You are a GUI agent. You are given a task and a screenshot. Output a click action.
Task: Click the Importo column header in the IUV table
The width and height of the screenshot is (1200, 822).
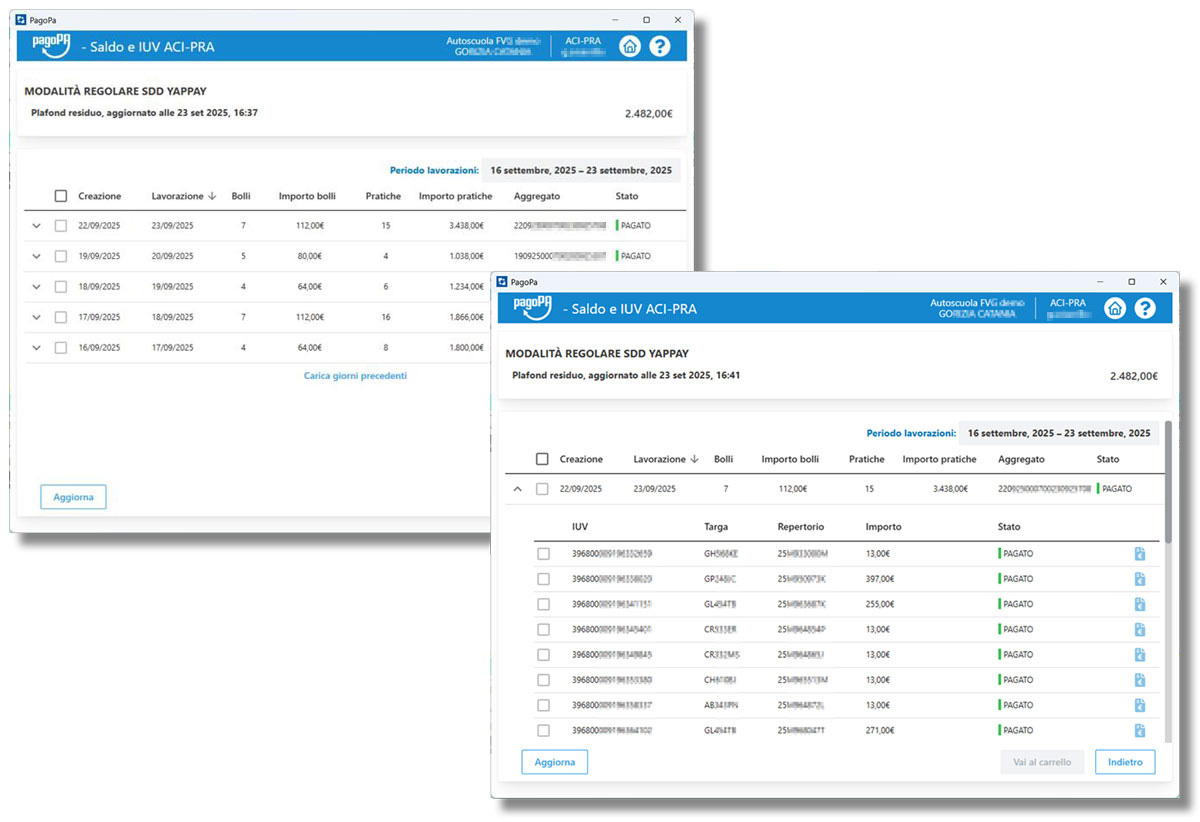tap(883, 527)
